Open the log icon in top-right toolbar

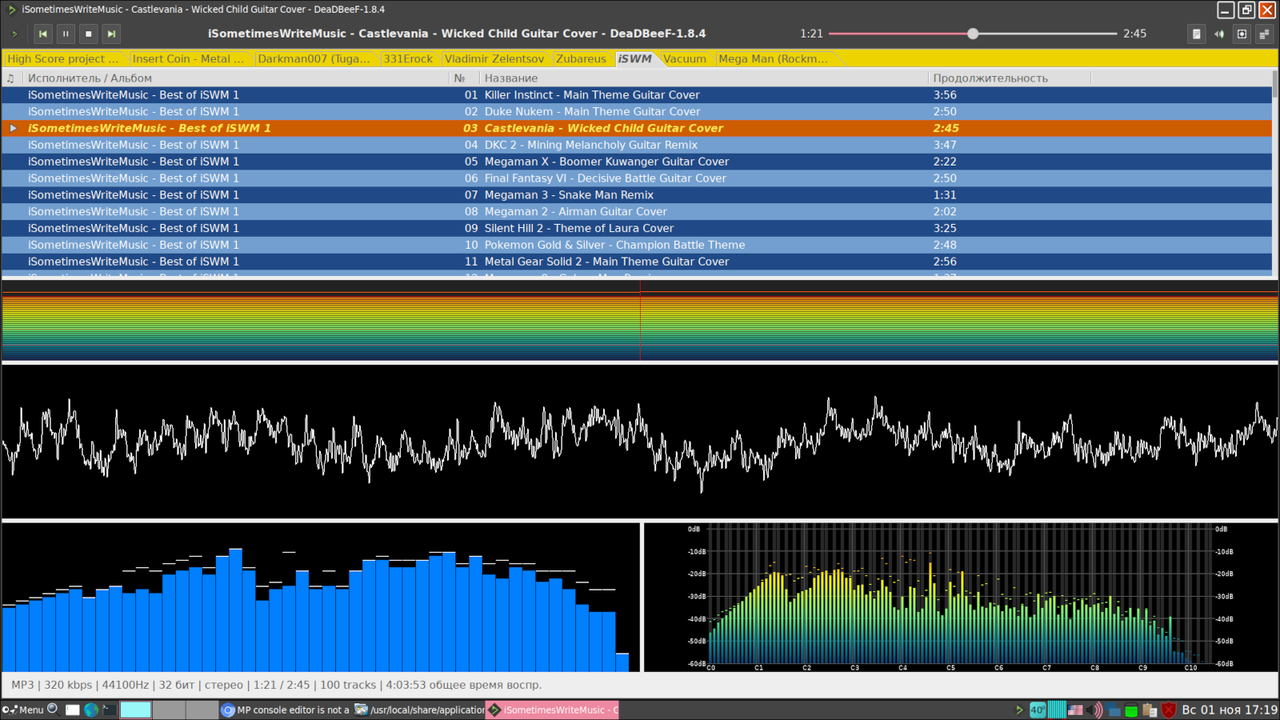pyautogui.click(x=1196, y=33)
